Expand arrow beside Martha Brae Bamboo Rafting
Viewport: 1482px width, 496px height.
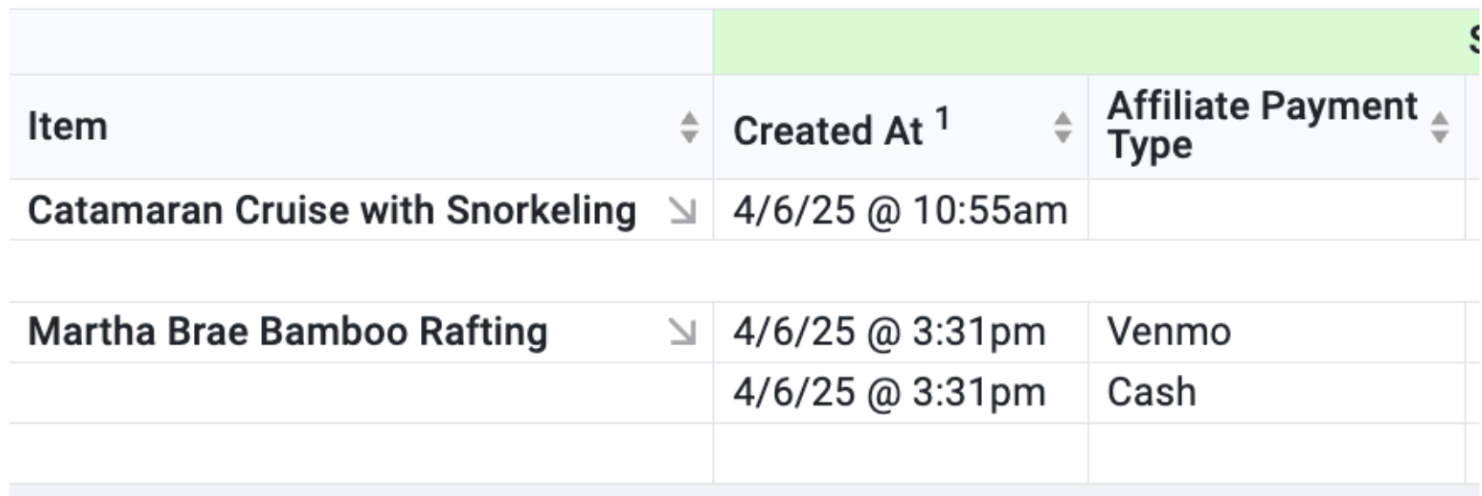click(683, 332)
